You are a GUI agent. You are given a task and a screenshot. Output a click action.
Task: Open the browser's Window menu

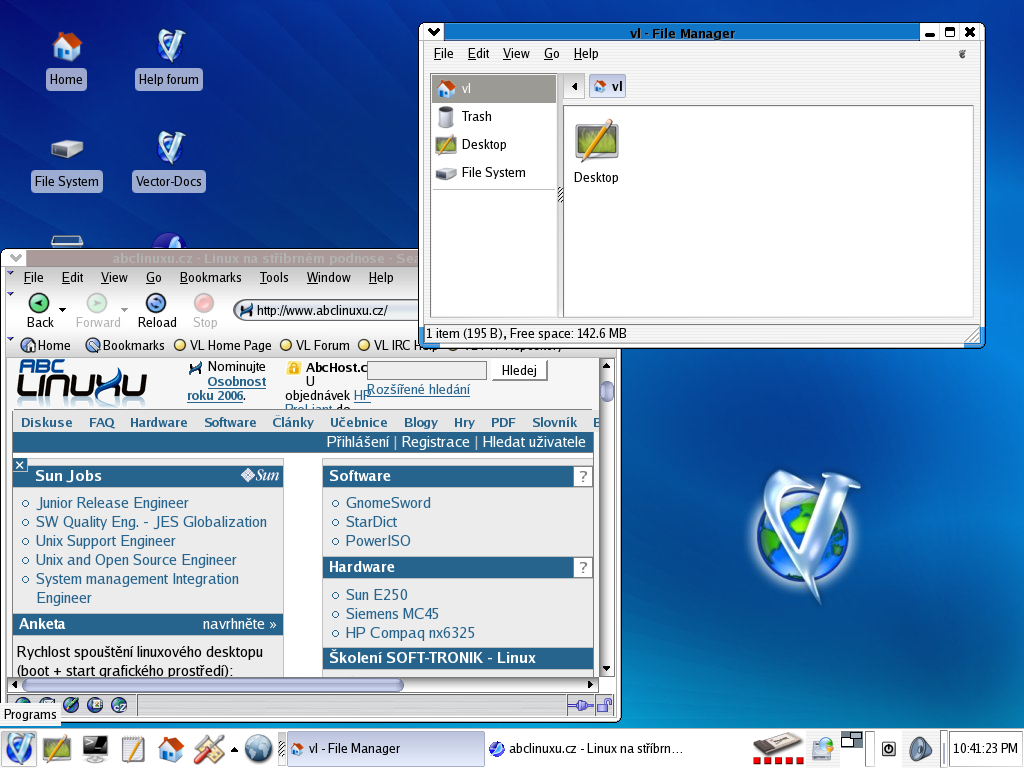point(328,278)
